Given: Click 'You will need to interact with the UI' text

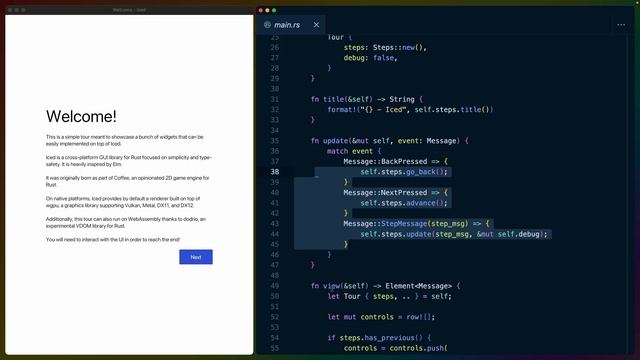Looking at the screenshot, I should click(x=113, y=240).
